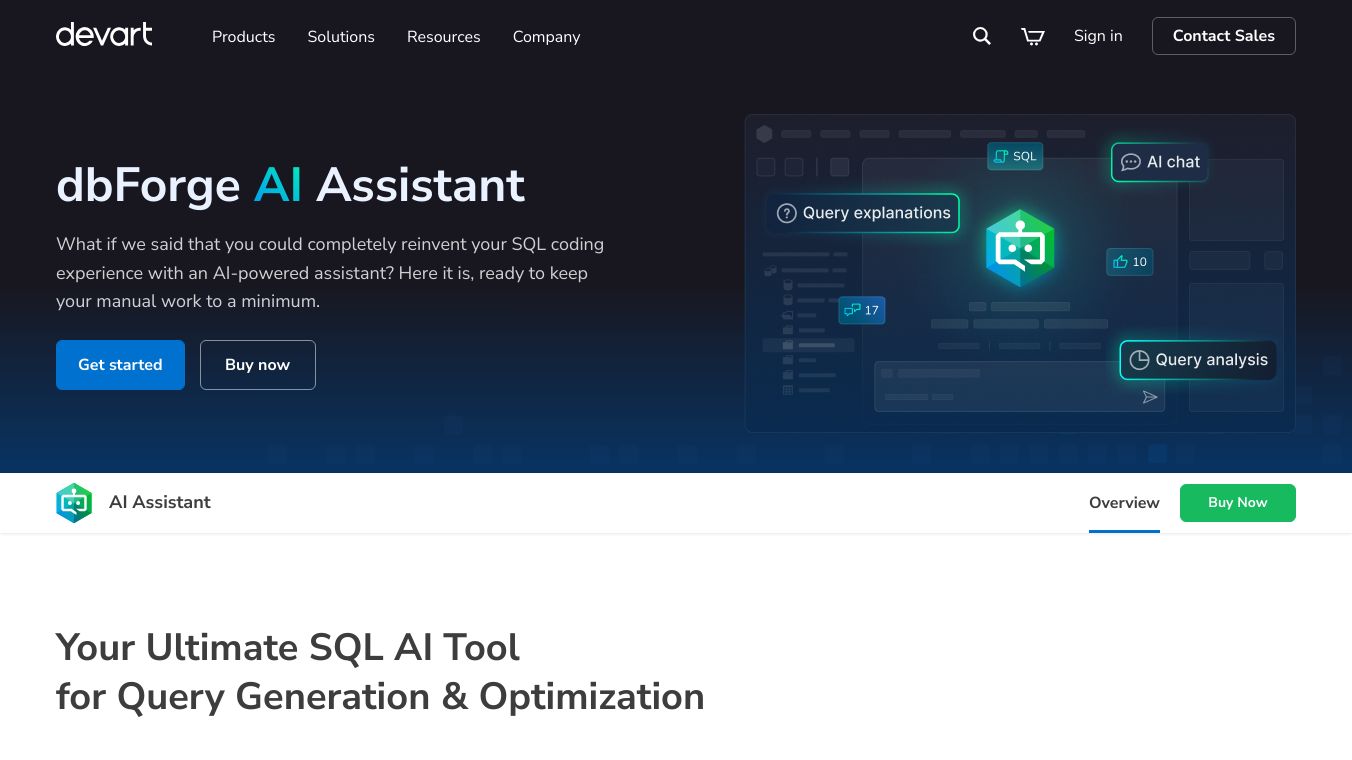Click the thumbs-up badge showing 10
This screenshot has height=760, width=1352.
point(1129,262)
